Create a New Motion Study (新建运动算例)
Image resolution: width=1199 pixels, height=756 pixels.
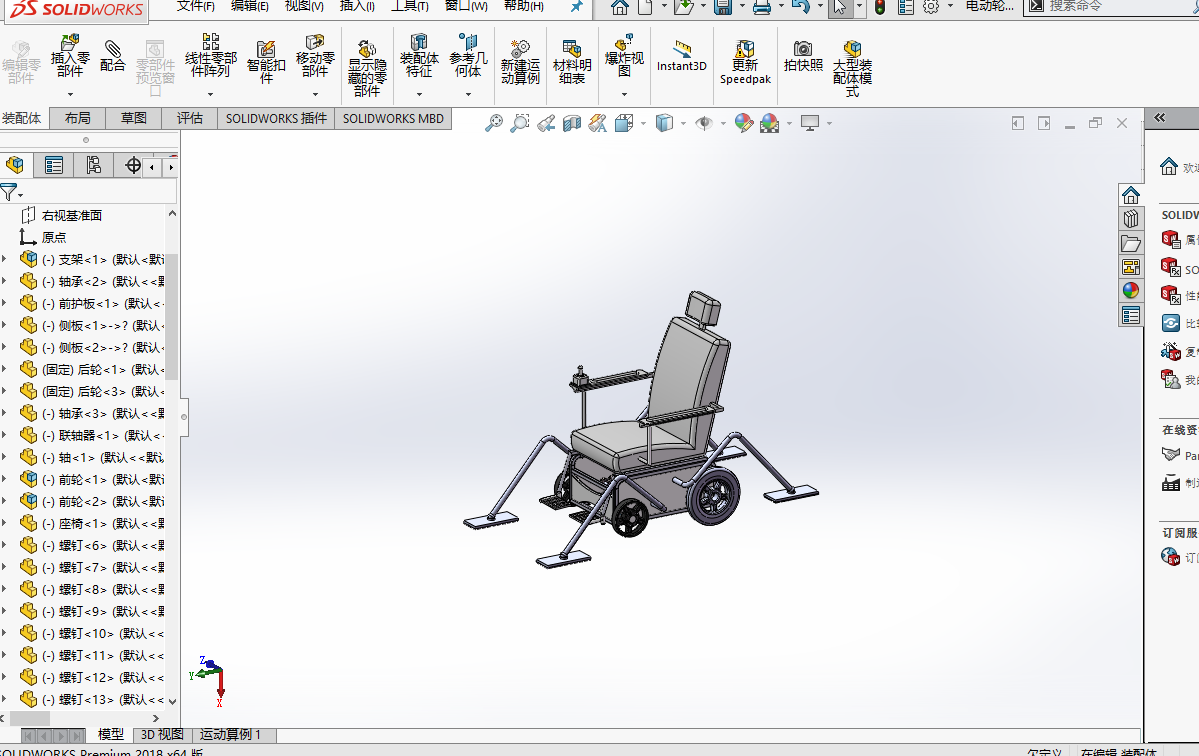click(520, 61)
